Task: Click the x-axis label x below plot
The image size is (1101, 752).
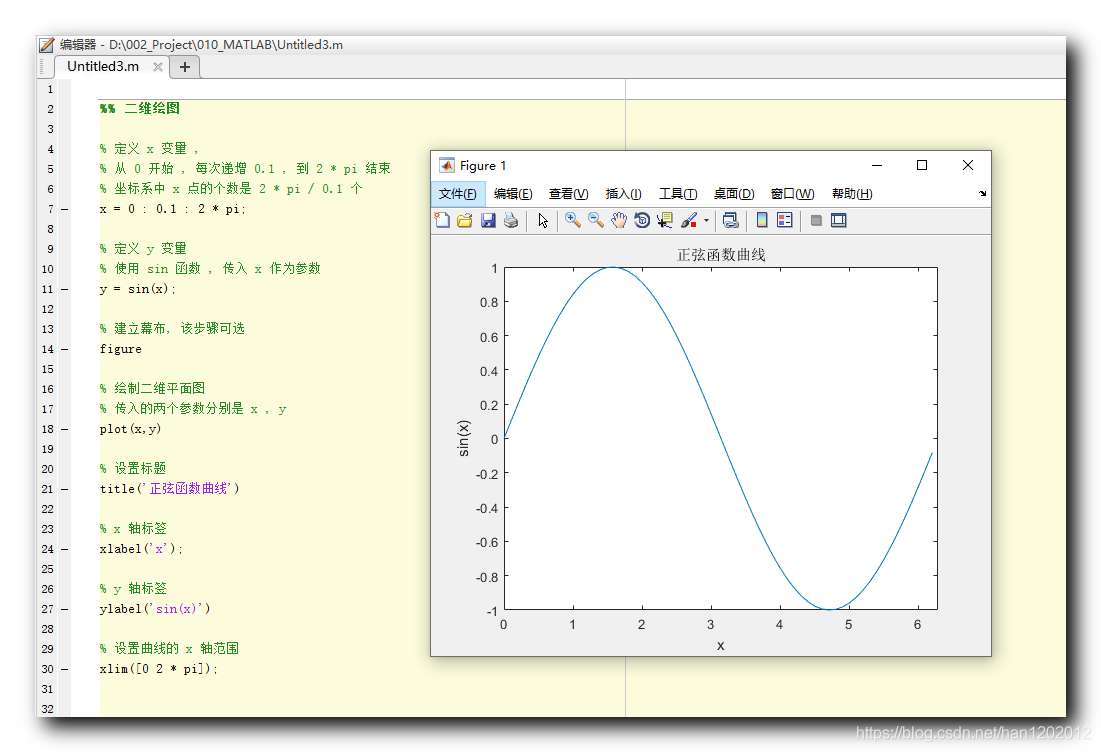Action: tap(720, 645)
